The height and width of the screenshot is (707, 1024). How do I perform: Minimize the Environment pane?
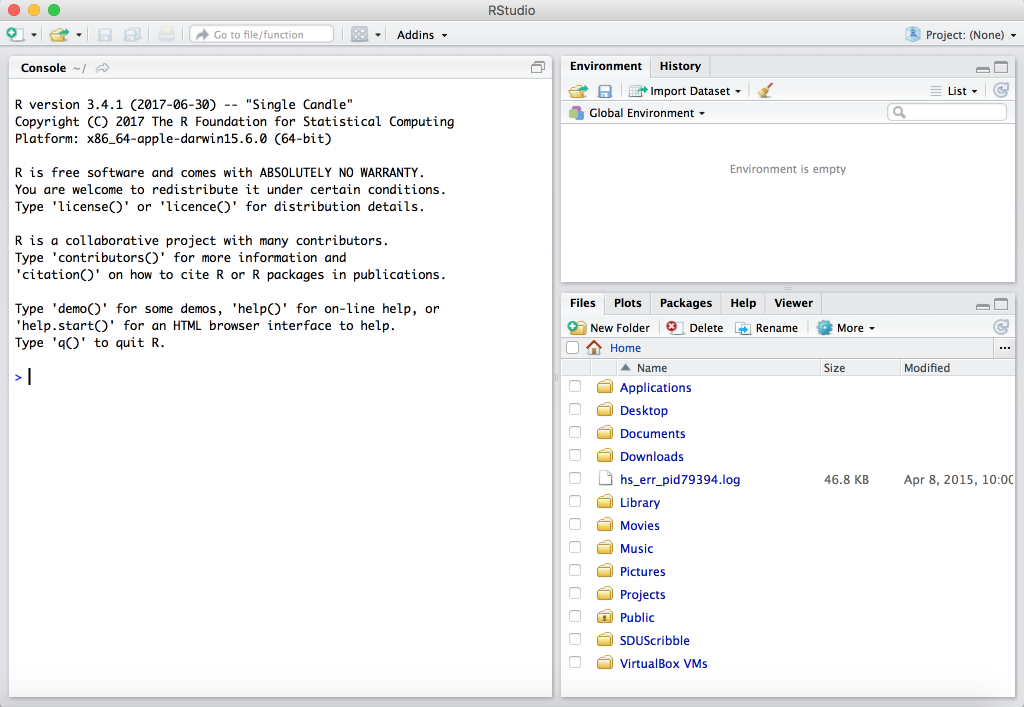coord(982,68)
